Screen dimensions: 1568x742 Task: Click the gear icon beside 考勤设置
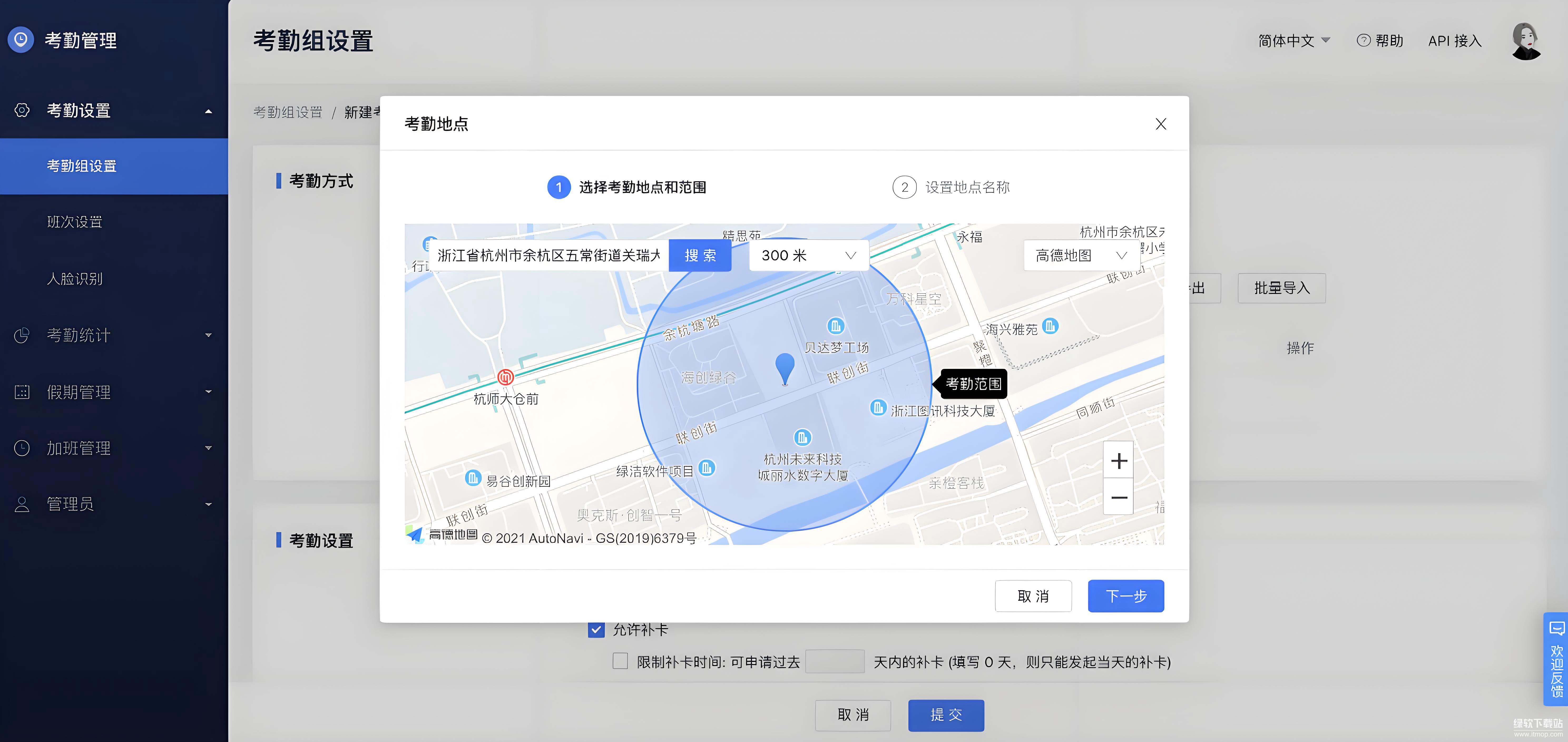(22, 110)
